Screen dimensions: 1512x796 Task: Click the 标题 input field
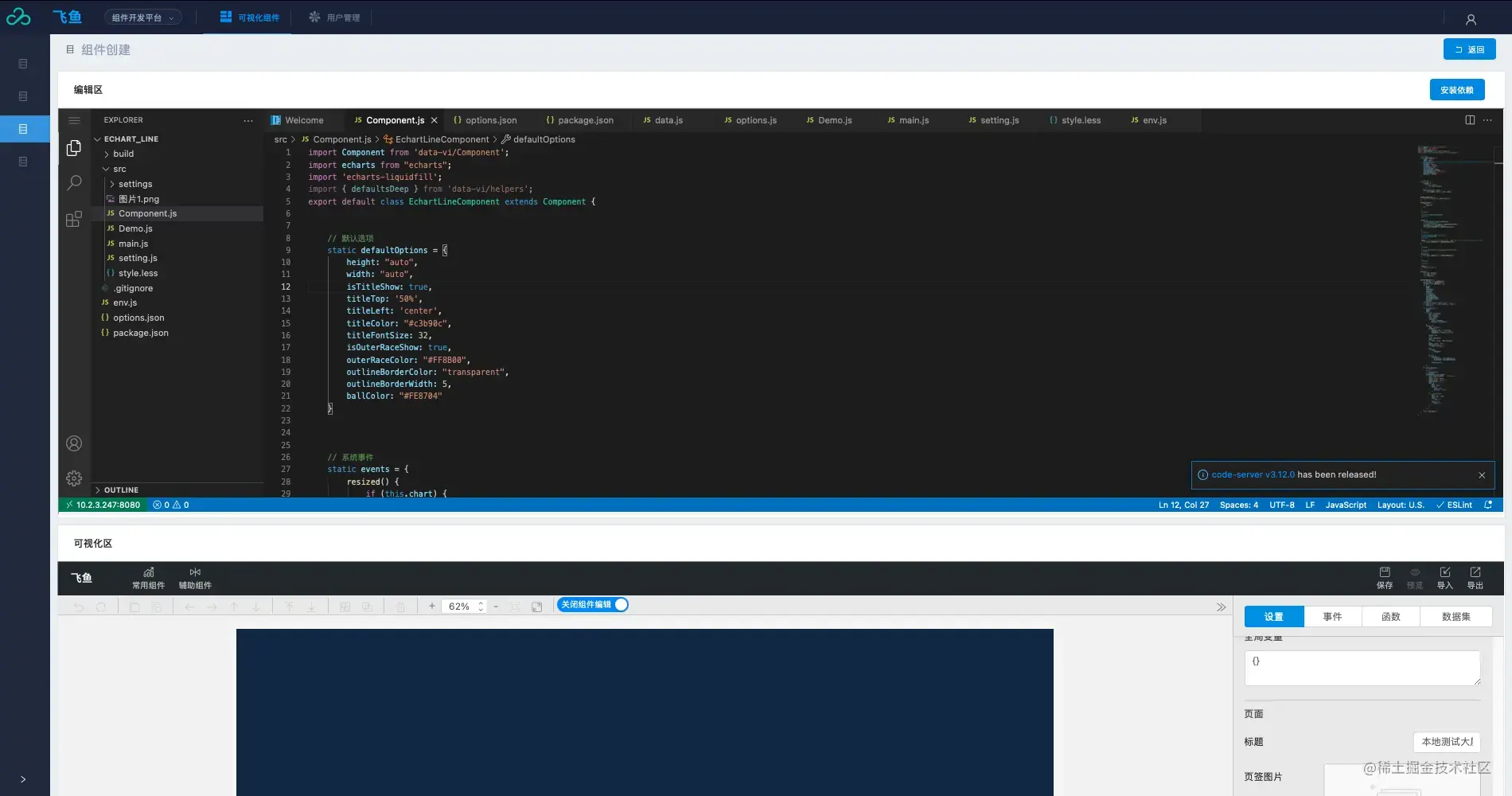click(x=1447, y=742)
